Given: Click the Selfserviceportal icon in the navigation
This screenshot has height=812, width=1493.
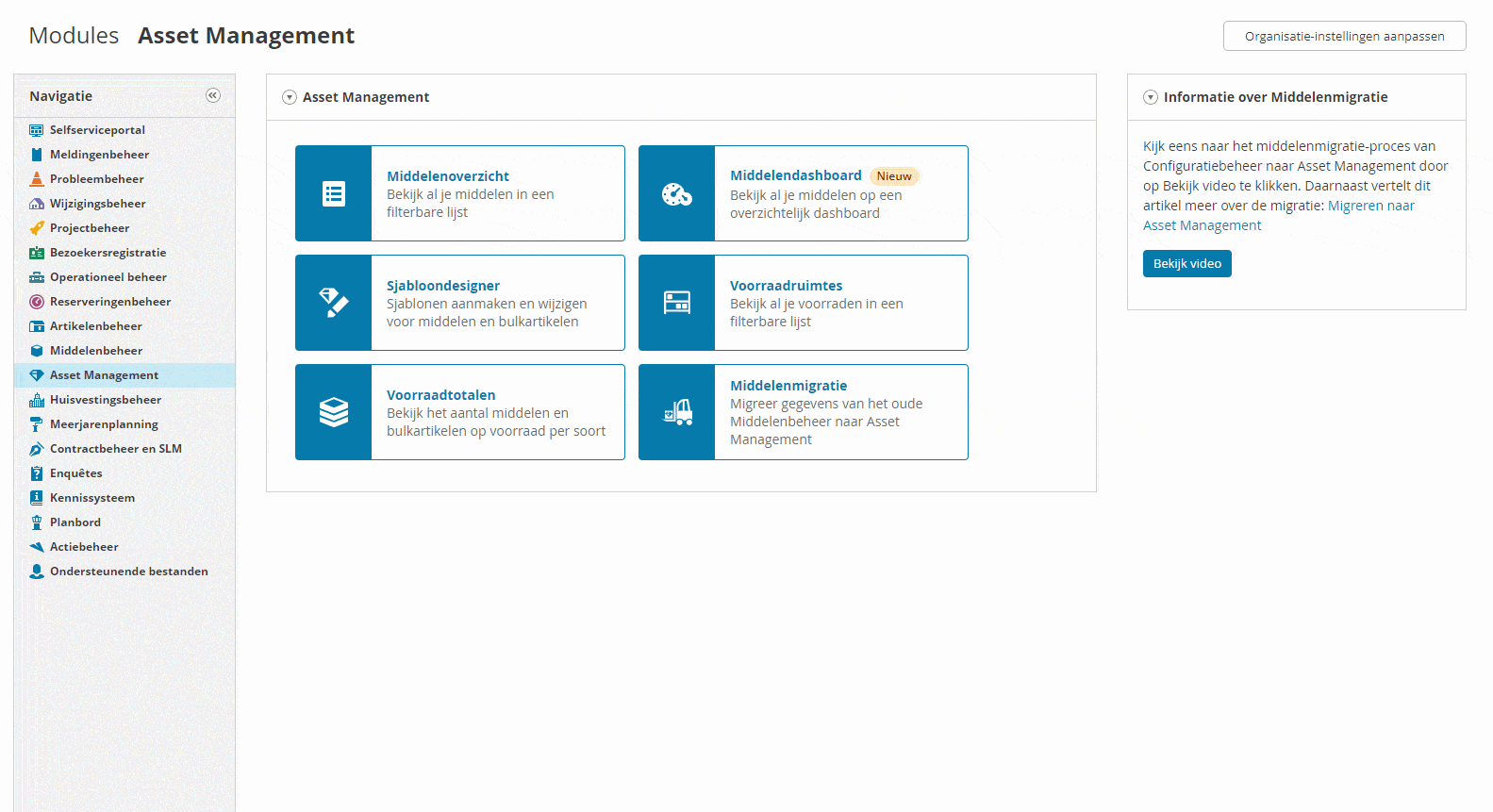Looking at the screenshot, I should coord(37,130).
